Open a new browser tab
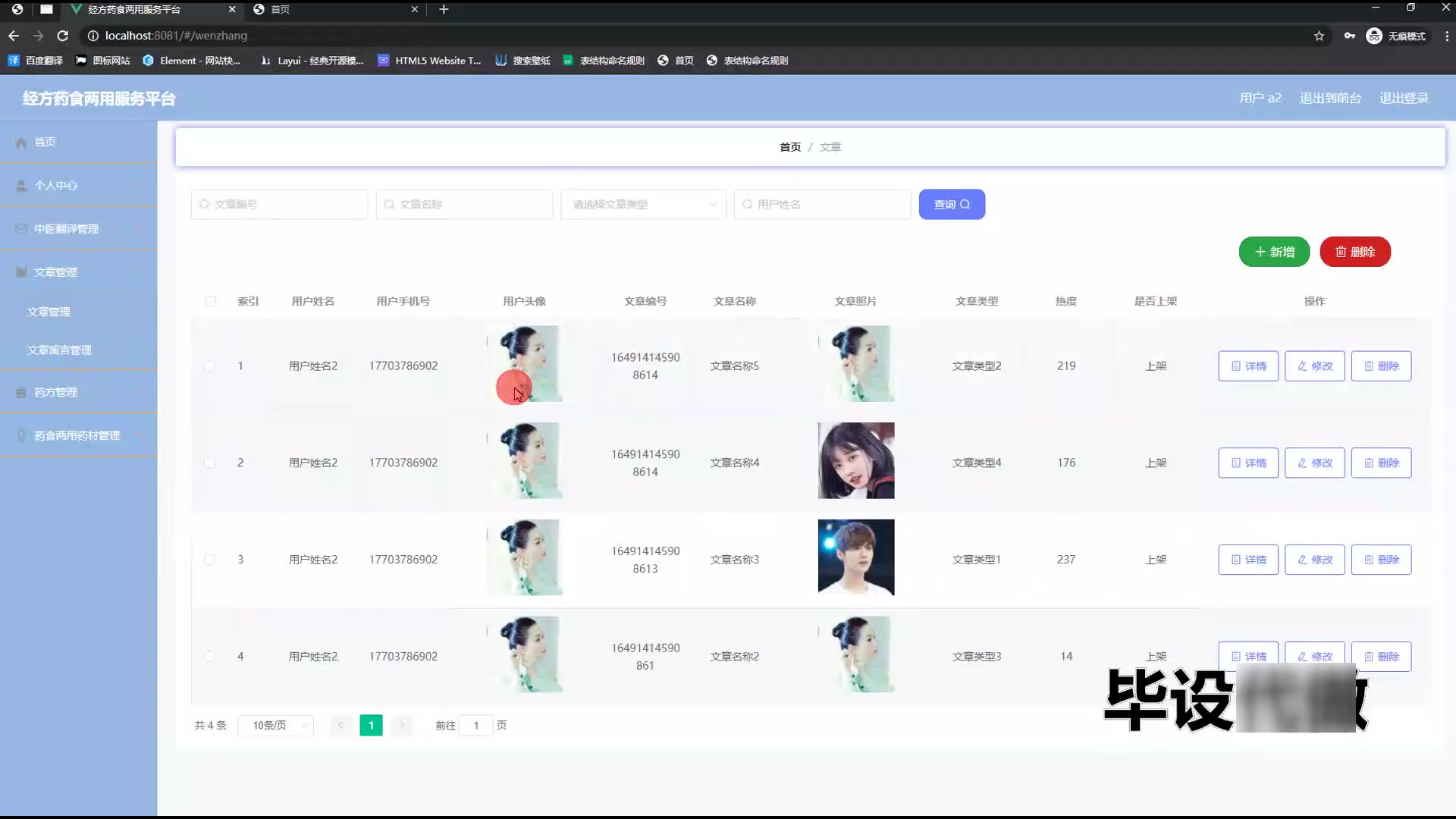Image resolution: width=1456 pixels, height=819 pixels. tap(444, 9)
